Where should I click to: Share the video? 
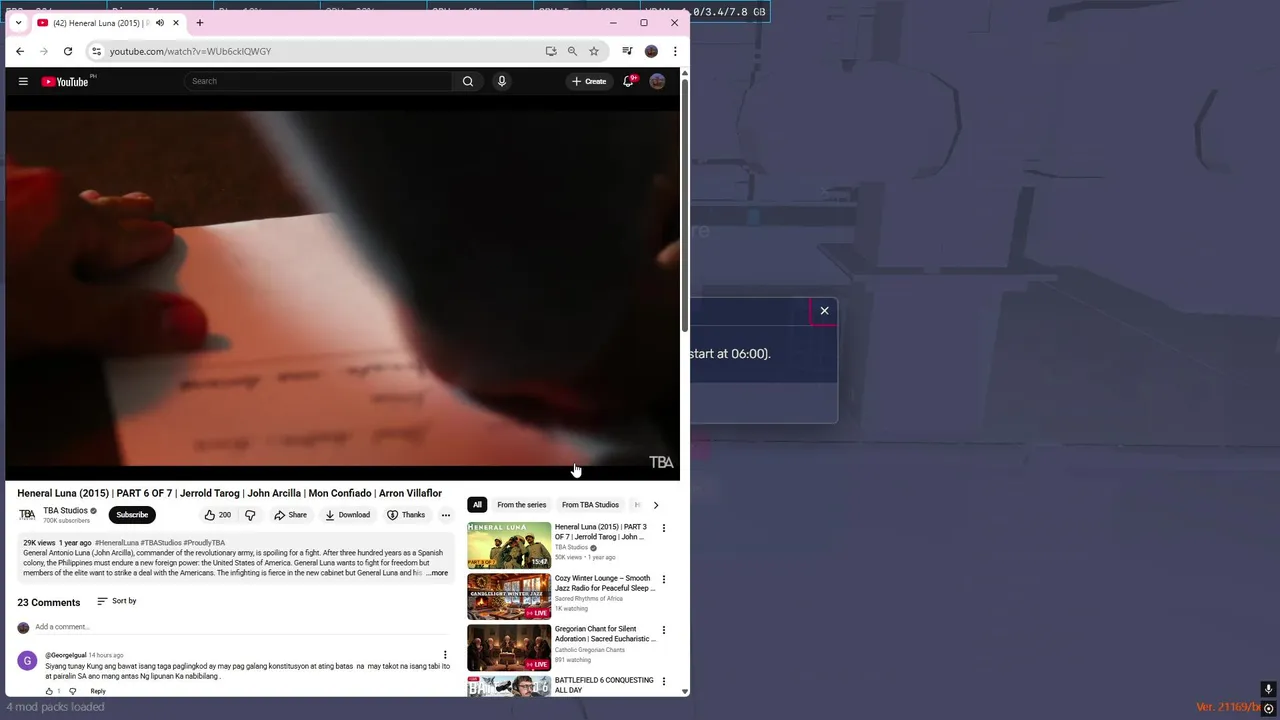[x=290, y=515]
